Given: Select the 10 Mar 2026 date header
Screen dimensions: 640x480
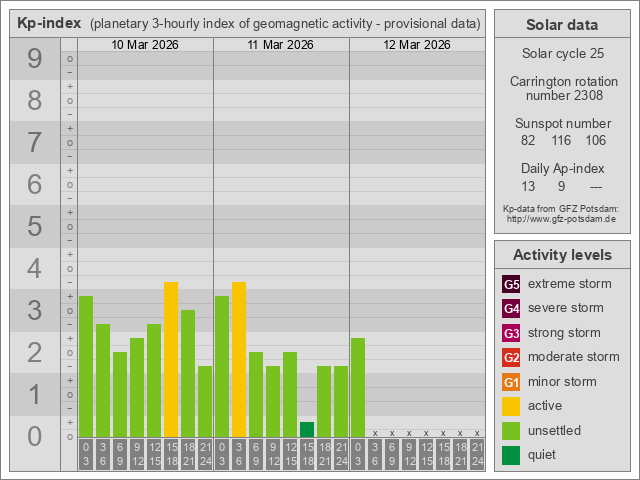Looking at the screenshot, I should pos(145,45).
